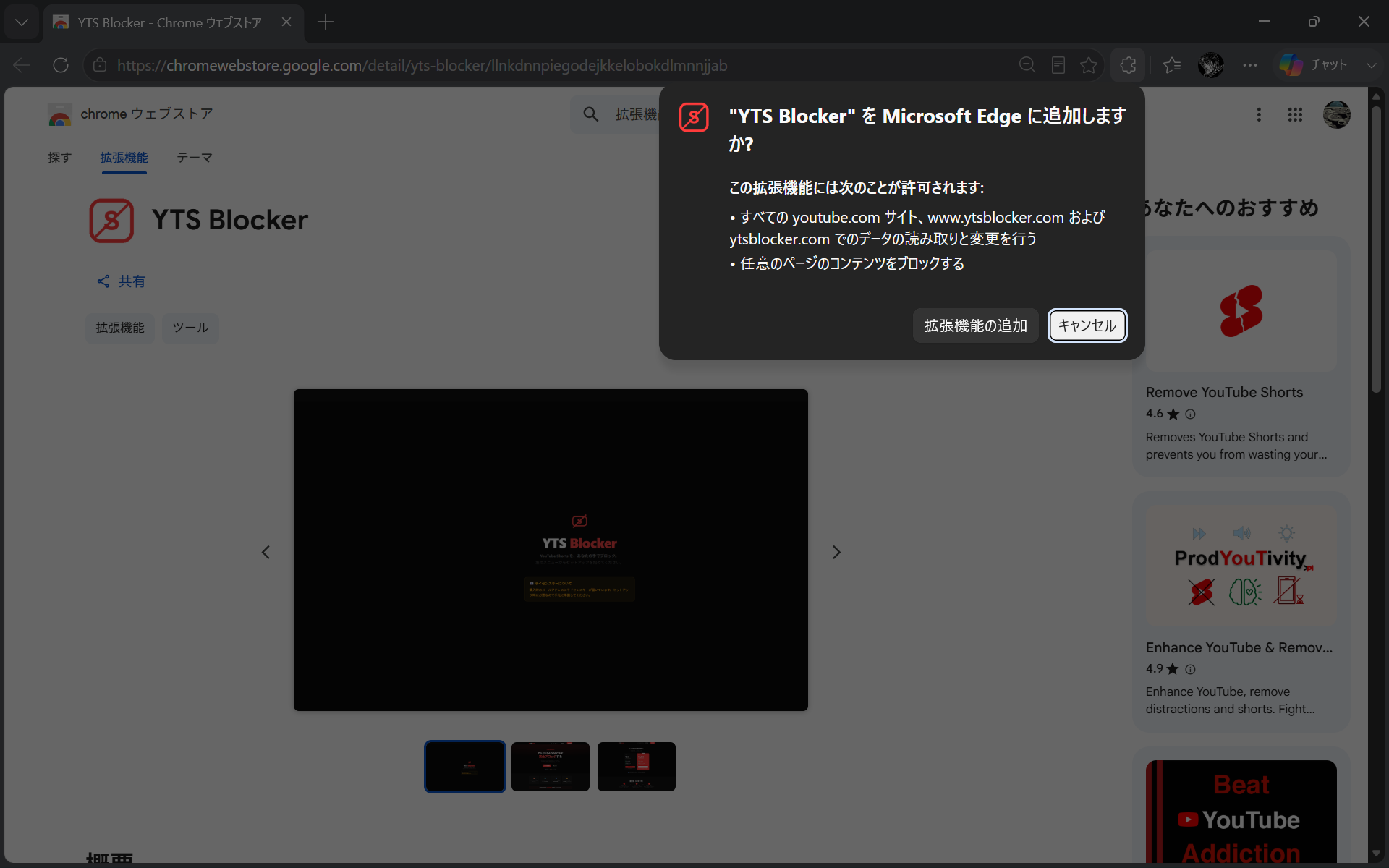This screenshot has height=868, width=1389.
Task: Select the '拡張機能' tab
Action: pyautogui.click(x=124, y=158)
